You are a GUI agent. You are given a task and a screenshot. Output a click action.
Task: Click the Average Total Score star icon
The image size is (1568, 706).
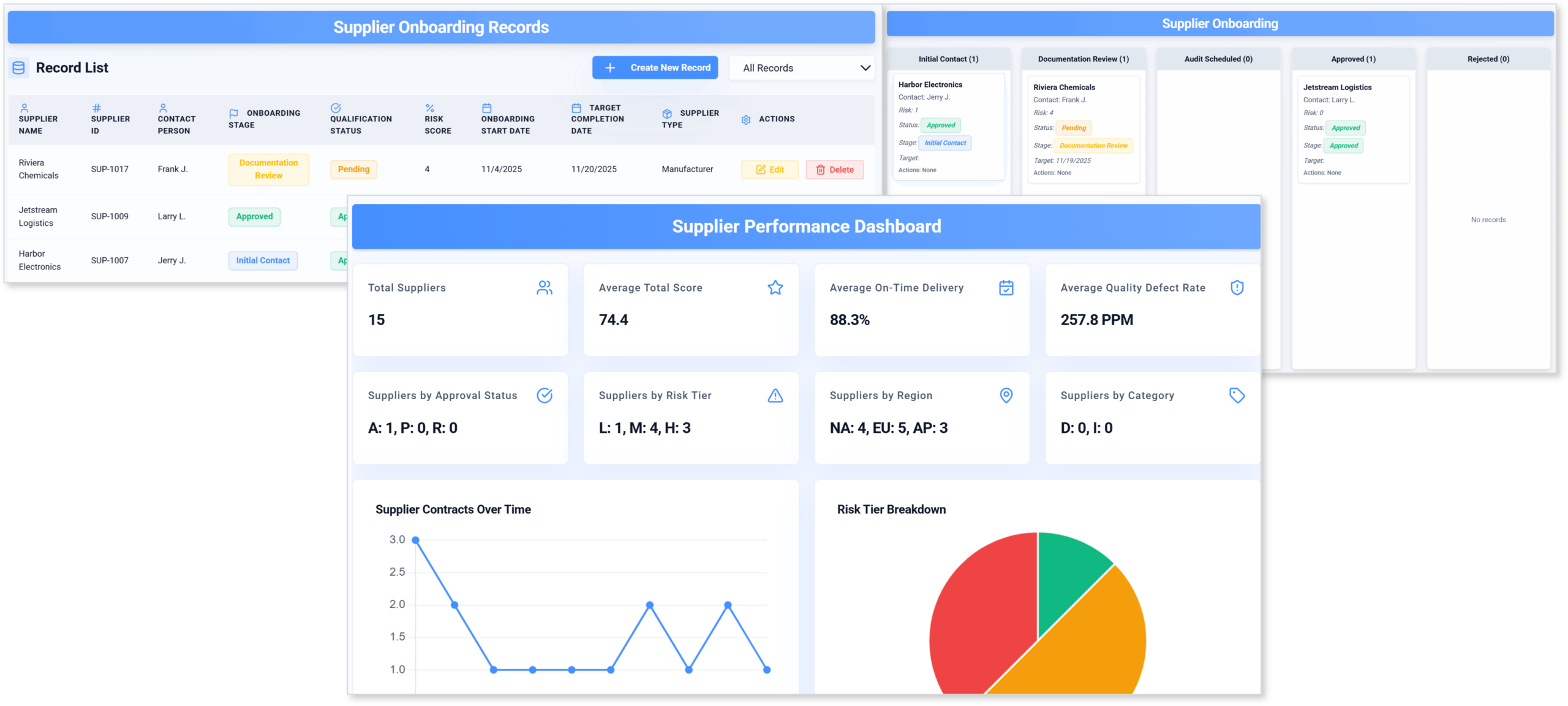click(775, 288)
